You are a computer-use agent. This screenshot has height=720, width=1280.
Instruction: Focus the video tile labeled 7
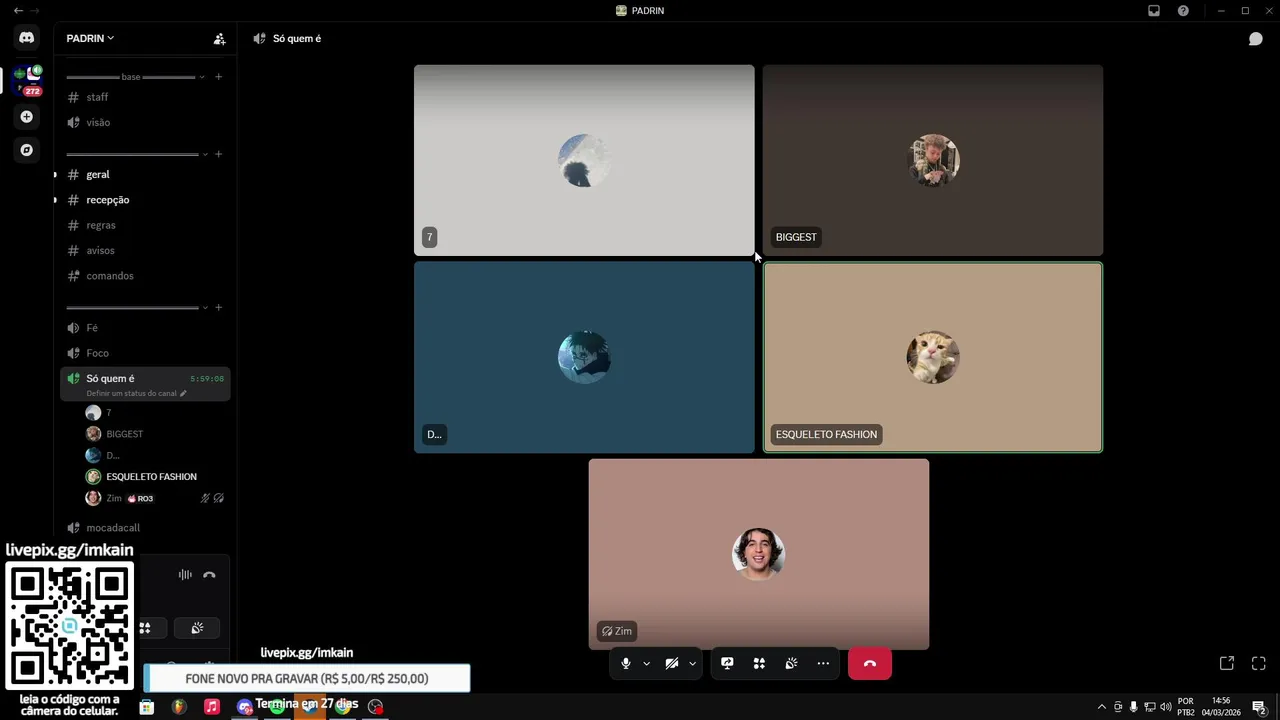click(584, 160)
